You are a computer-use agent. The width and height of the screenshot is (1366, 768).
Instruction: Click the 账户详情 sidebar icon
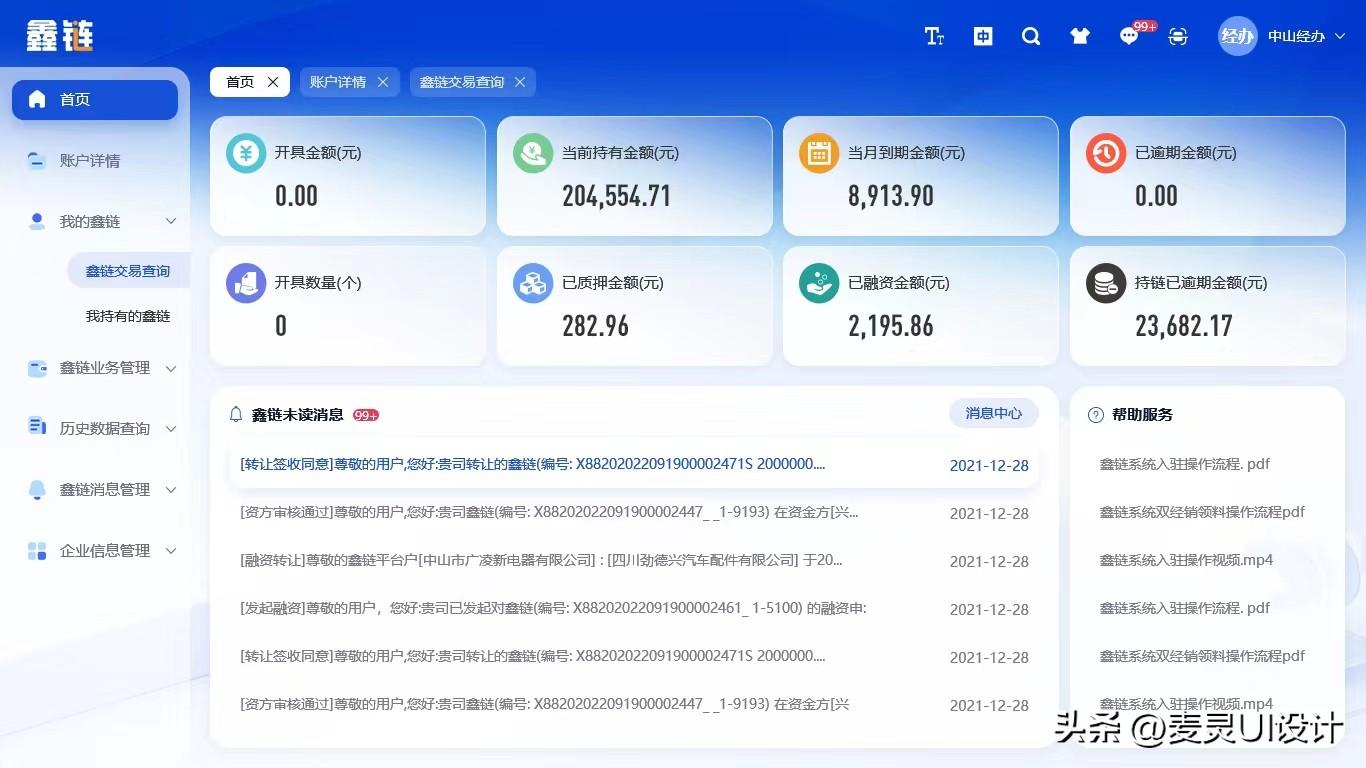coord(37,160)
